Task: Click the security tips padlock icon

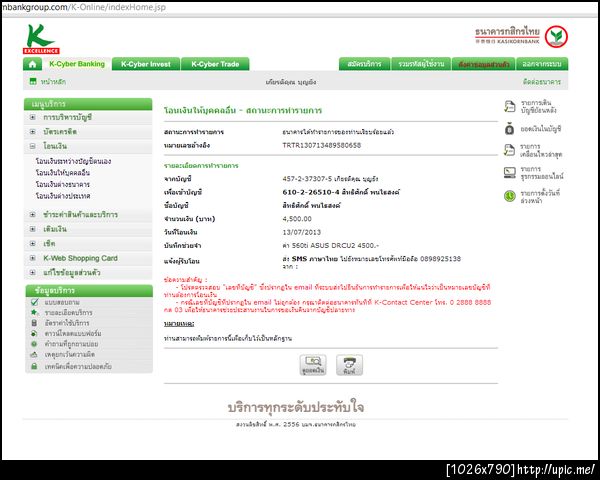Action: (34, 366)
